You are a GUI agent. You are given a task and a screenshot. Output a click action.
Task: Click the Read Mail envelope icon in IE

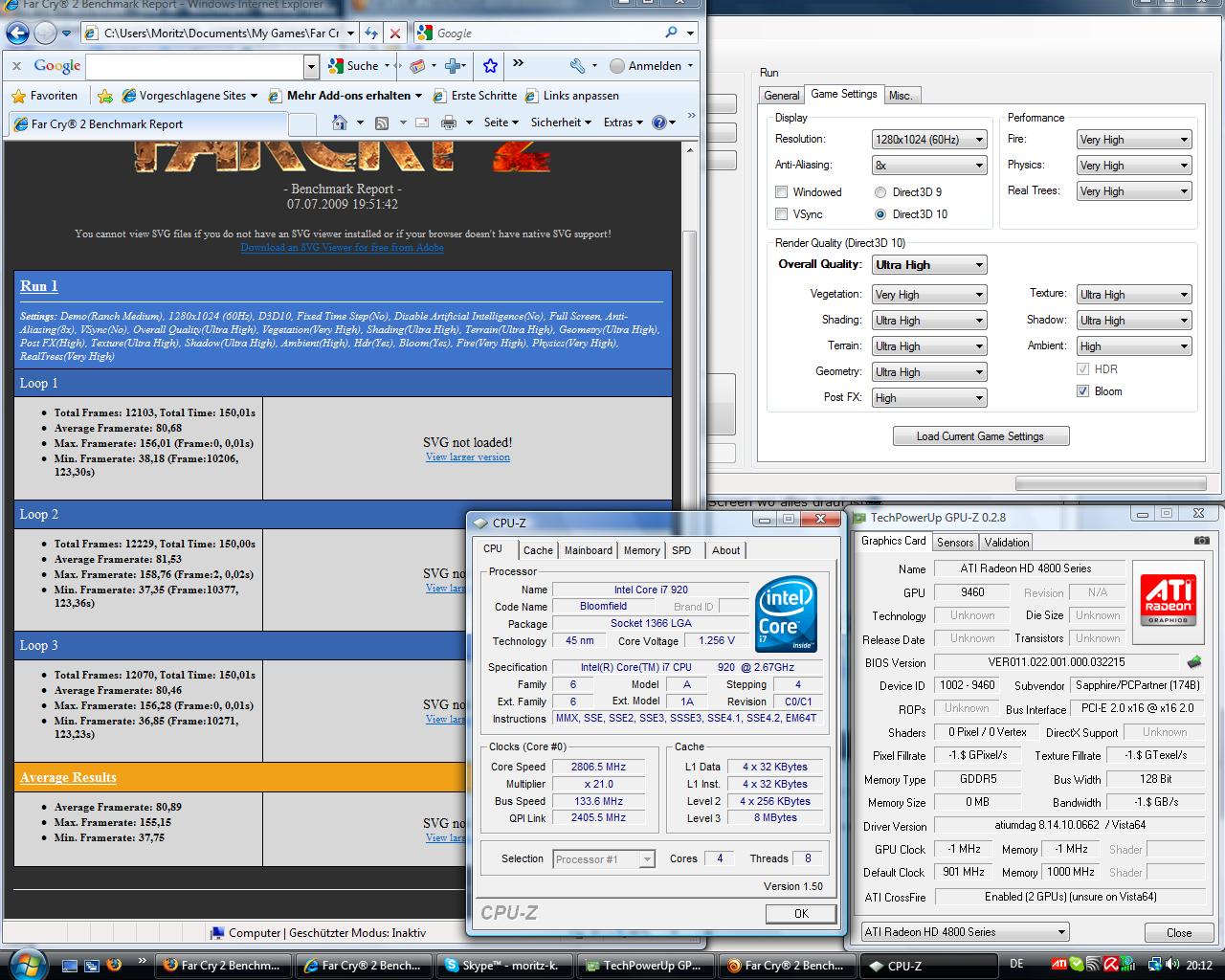pyautogui.click(x=421, y=122)
